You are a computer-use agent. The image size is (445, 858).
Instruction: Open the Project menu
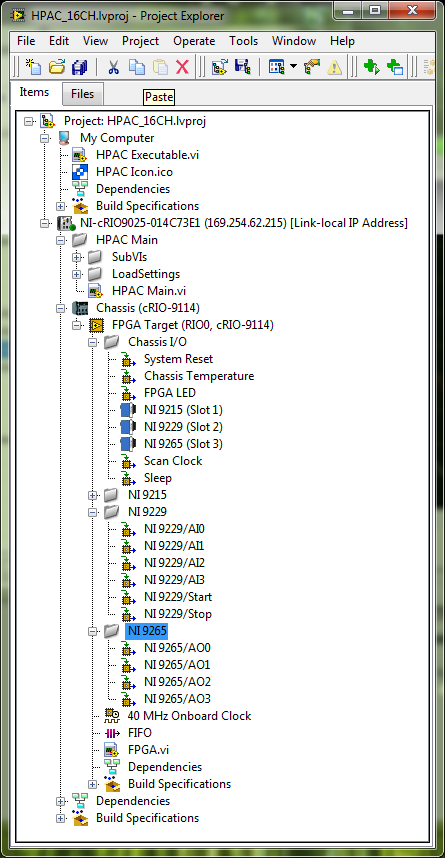click(x=141, y=41)
